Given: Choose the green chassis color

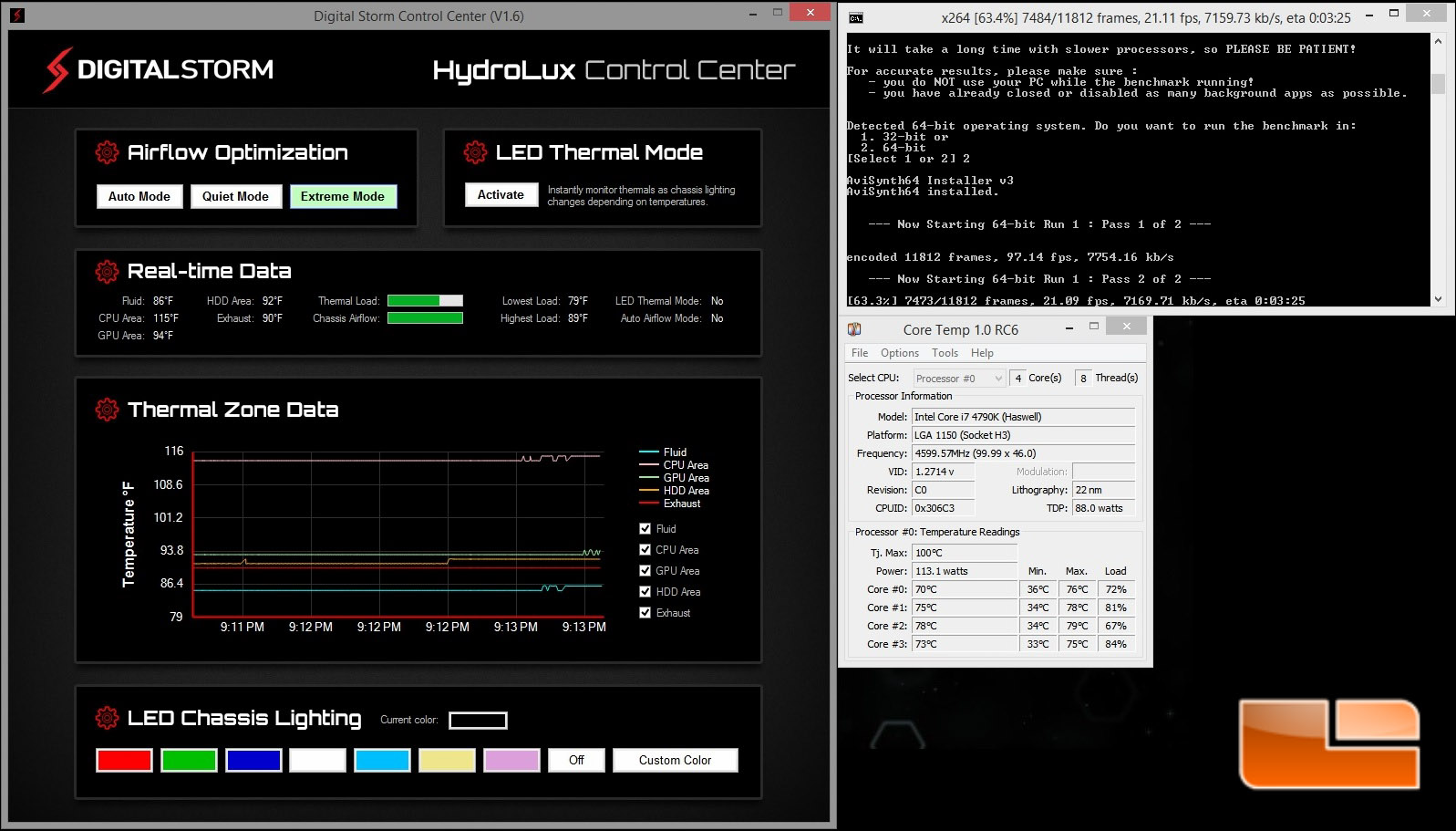Looking at the screenshot, I should pos(189,760).
